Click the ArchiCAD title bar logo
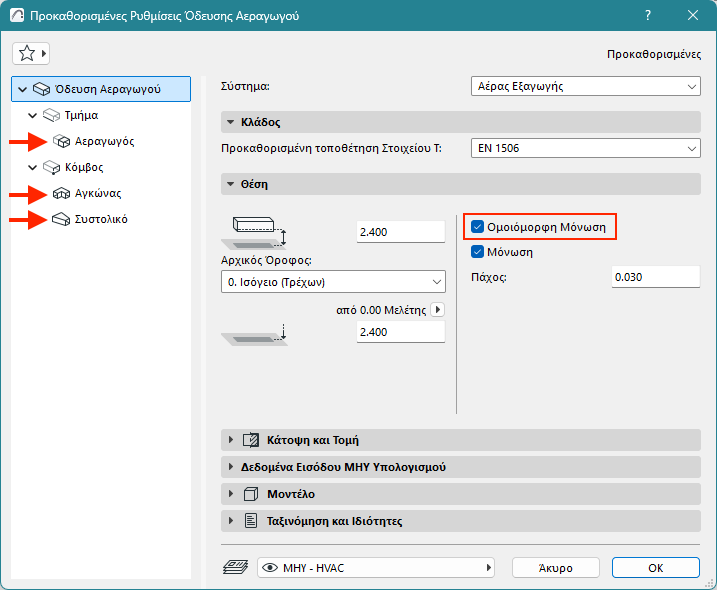 coord(17,16)
